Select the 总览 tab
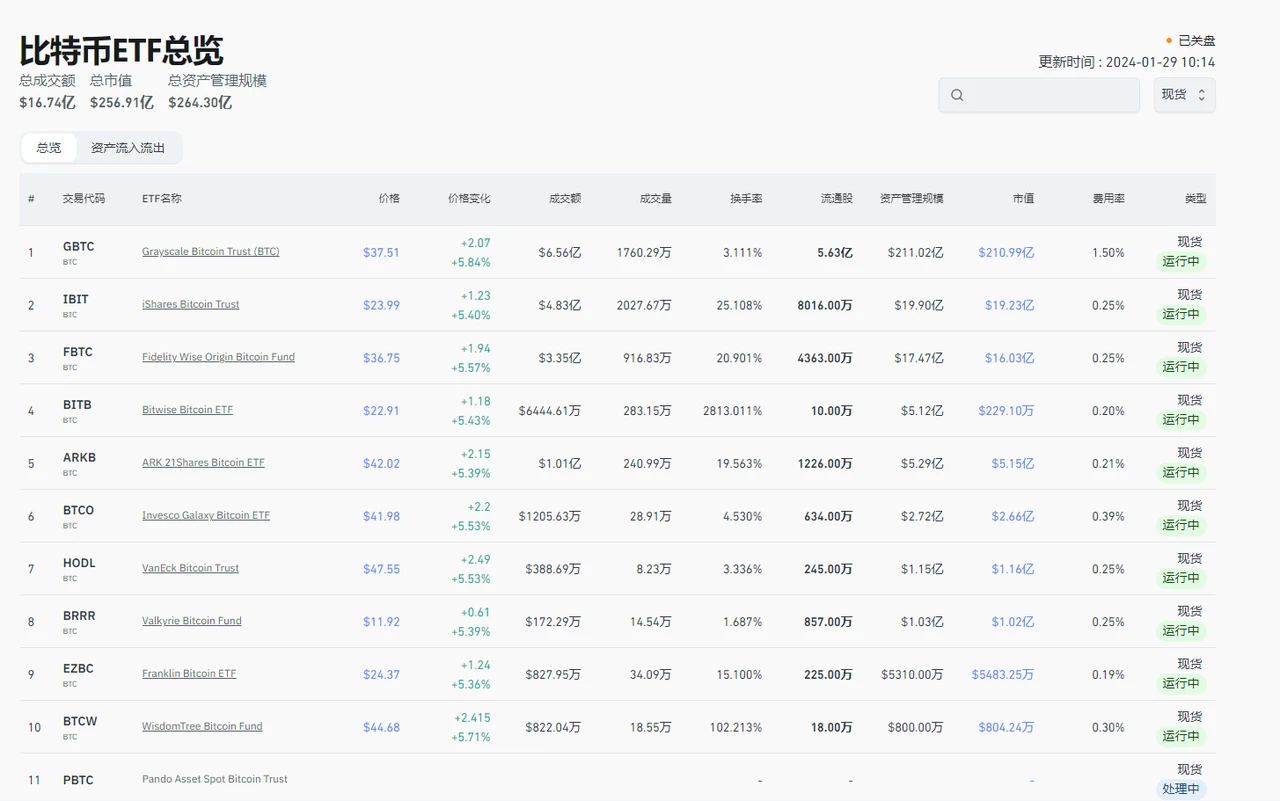 [x=49, y=148]
